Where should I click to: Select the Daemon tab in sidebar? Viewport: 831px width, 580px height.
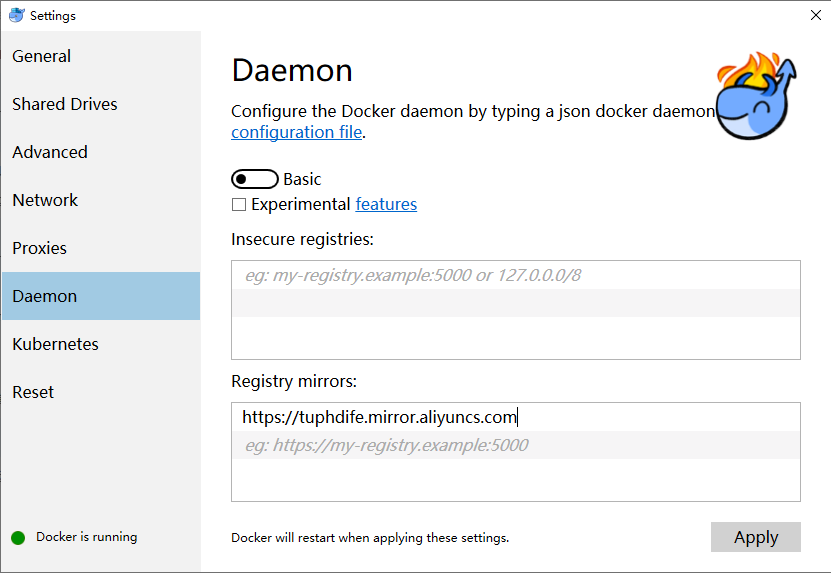click(45, 296)
